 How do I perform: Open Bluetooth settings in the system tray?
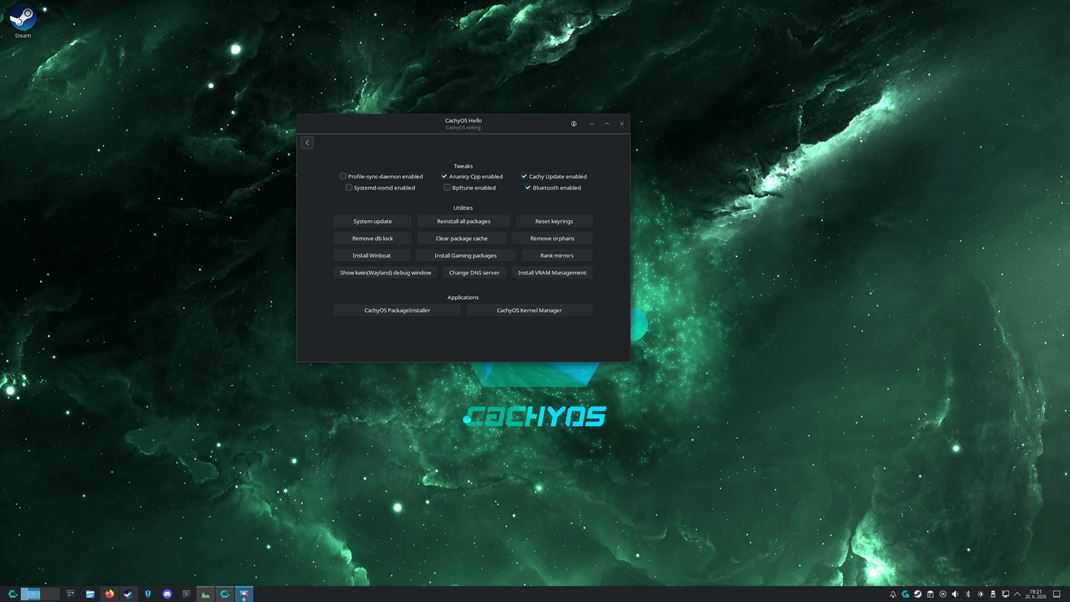pos(968,594)
